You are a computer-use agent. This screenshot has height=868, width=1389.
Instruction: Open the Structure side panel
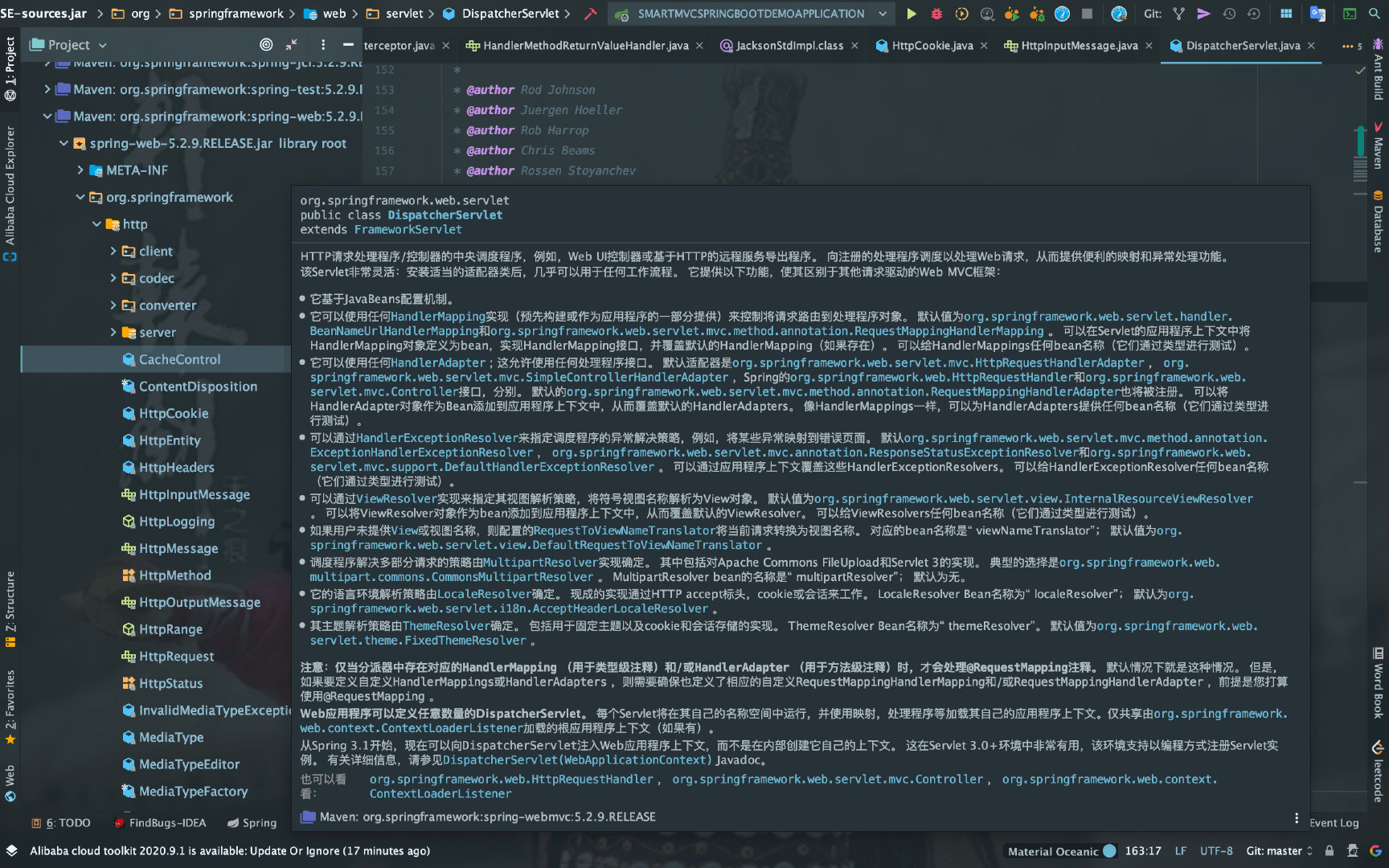(x=10, y=608)
